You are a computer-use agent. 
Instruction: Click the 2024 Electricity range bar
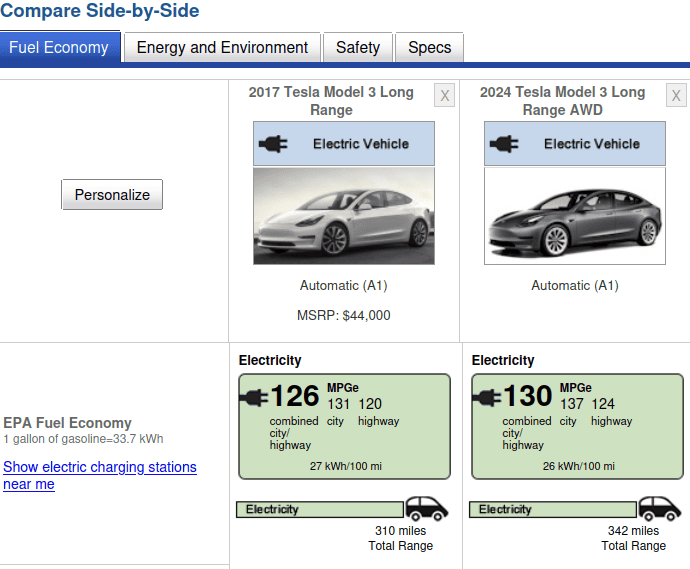pyautogui.click(x=553, y=509)
